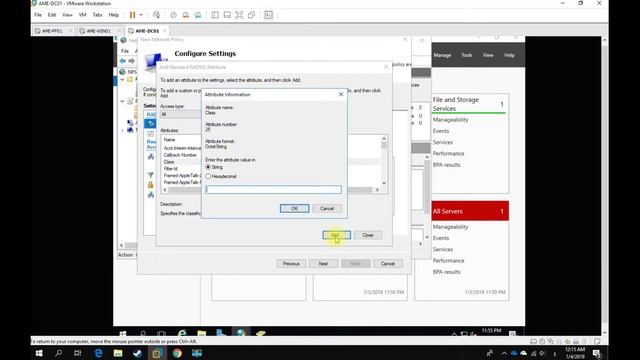Screen dimensions: 640x360
Task: Open the Server Manager Tools menu
Action: [467, 55]
